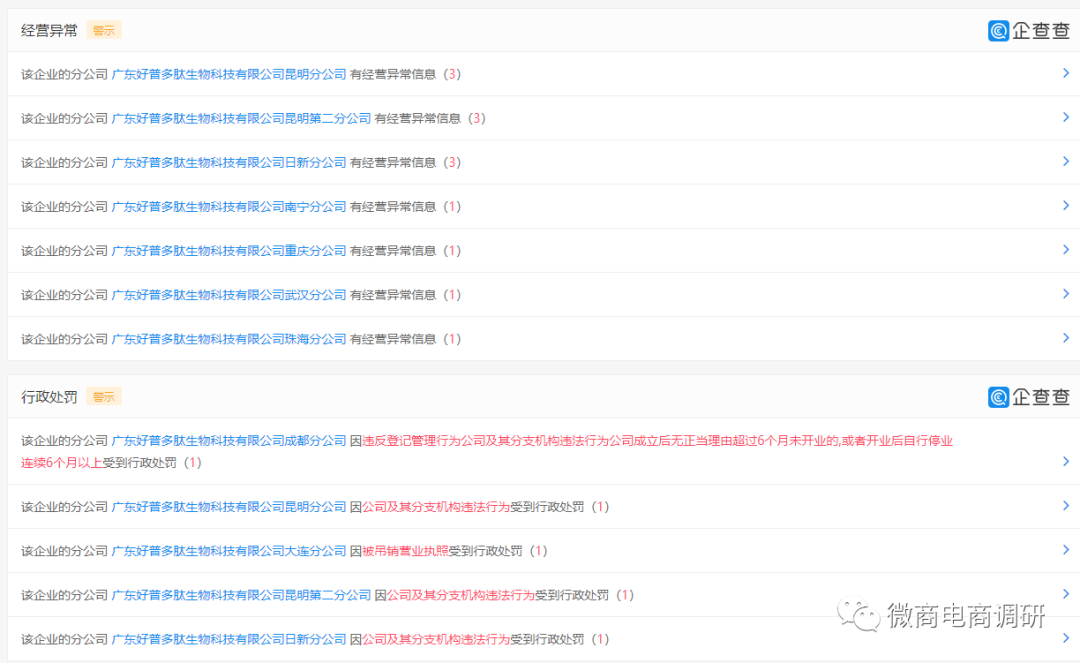The image size is (1080, 663).
Task: Open the 重庆分公司 row arrow
Action: 1066,249
